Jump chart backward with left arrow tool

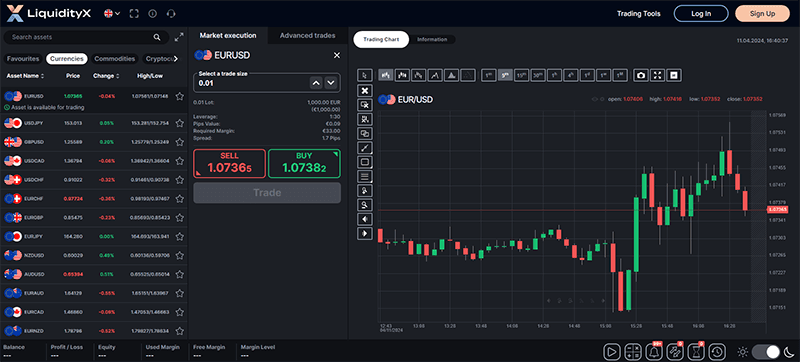(x=364, y=219)
